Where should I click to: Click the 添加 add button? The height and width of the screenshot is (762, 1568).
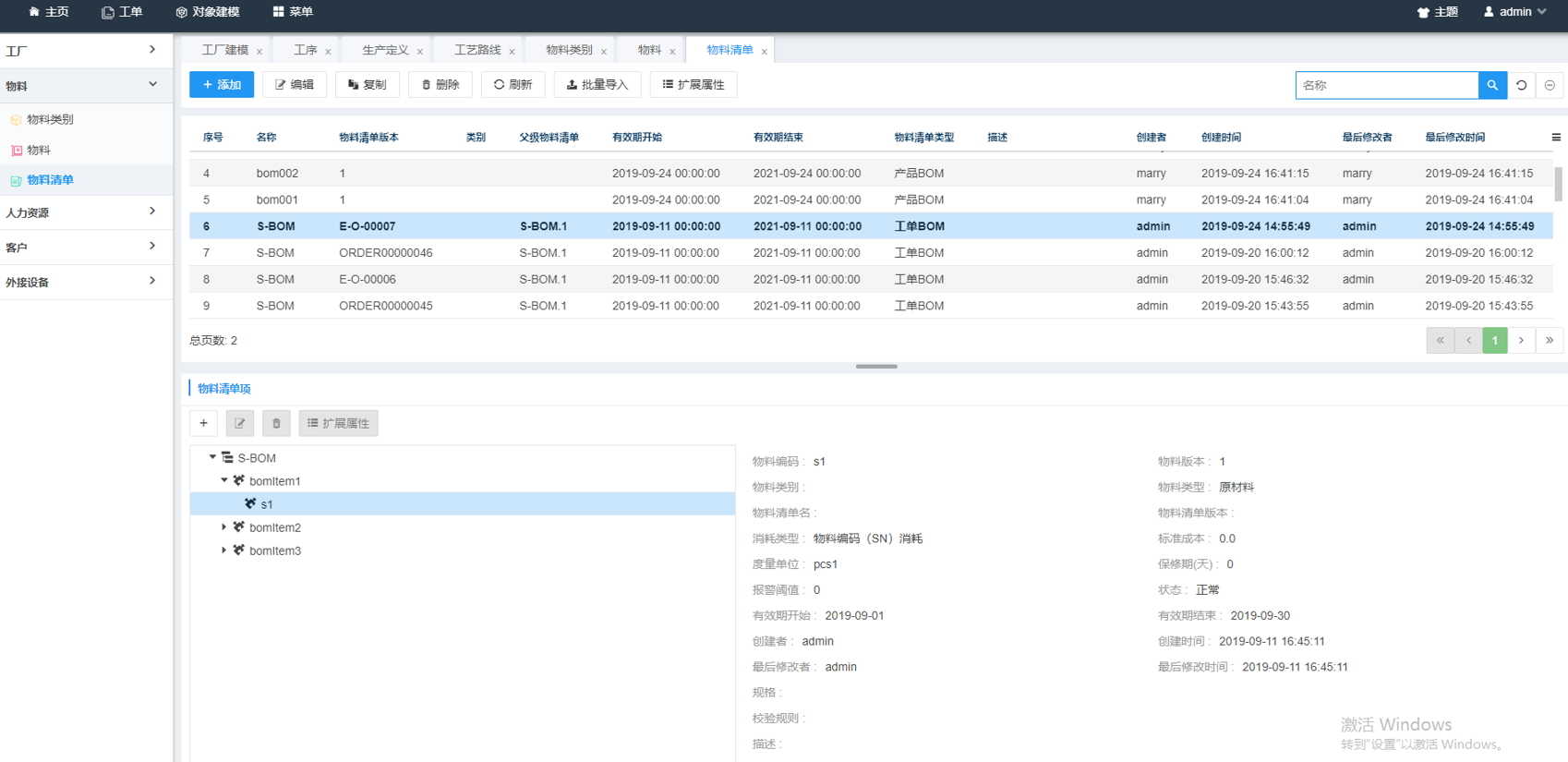[x=222, y=84]
